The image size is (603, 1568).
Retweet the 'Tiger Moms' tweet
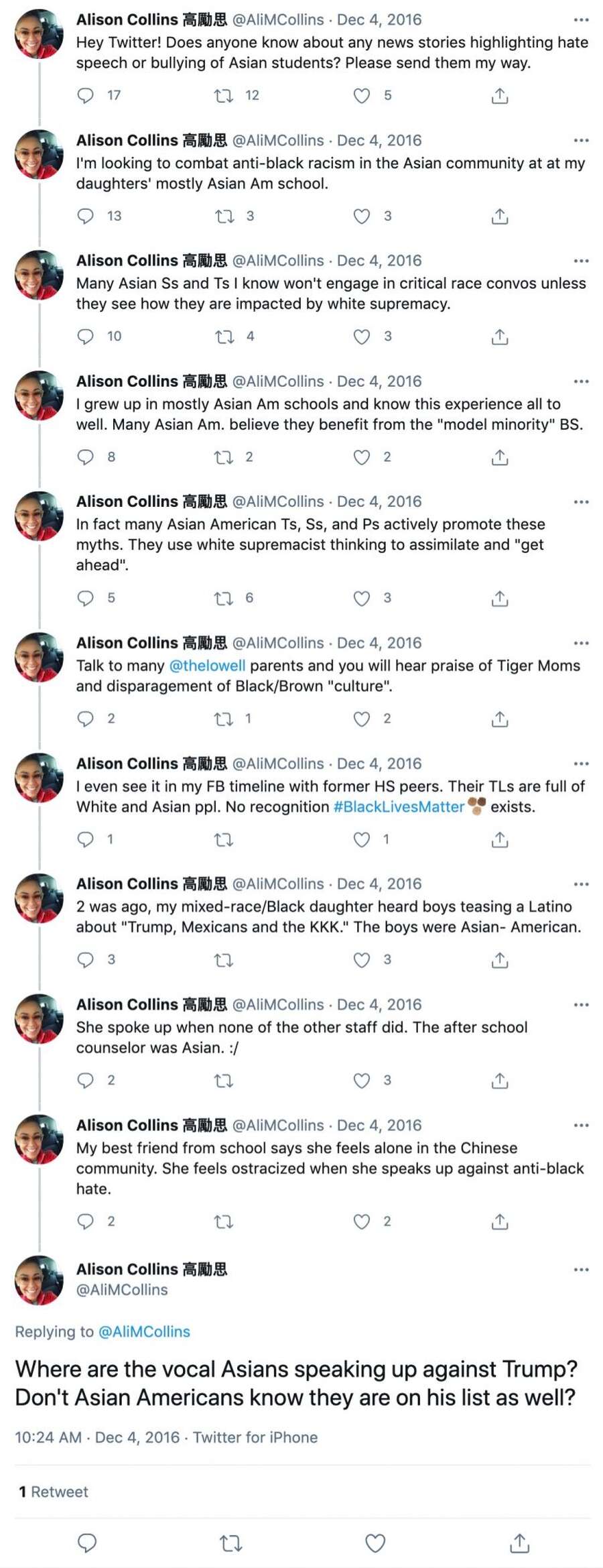pos(224,719)
